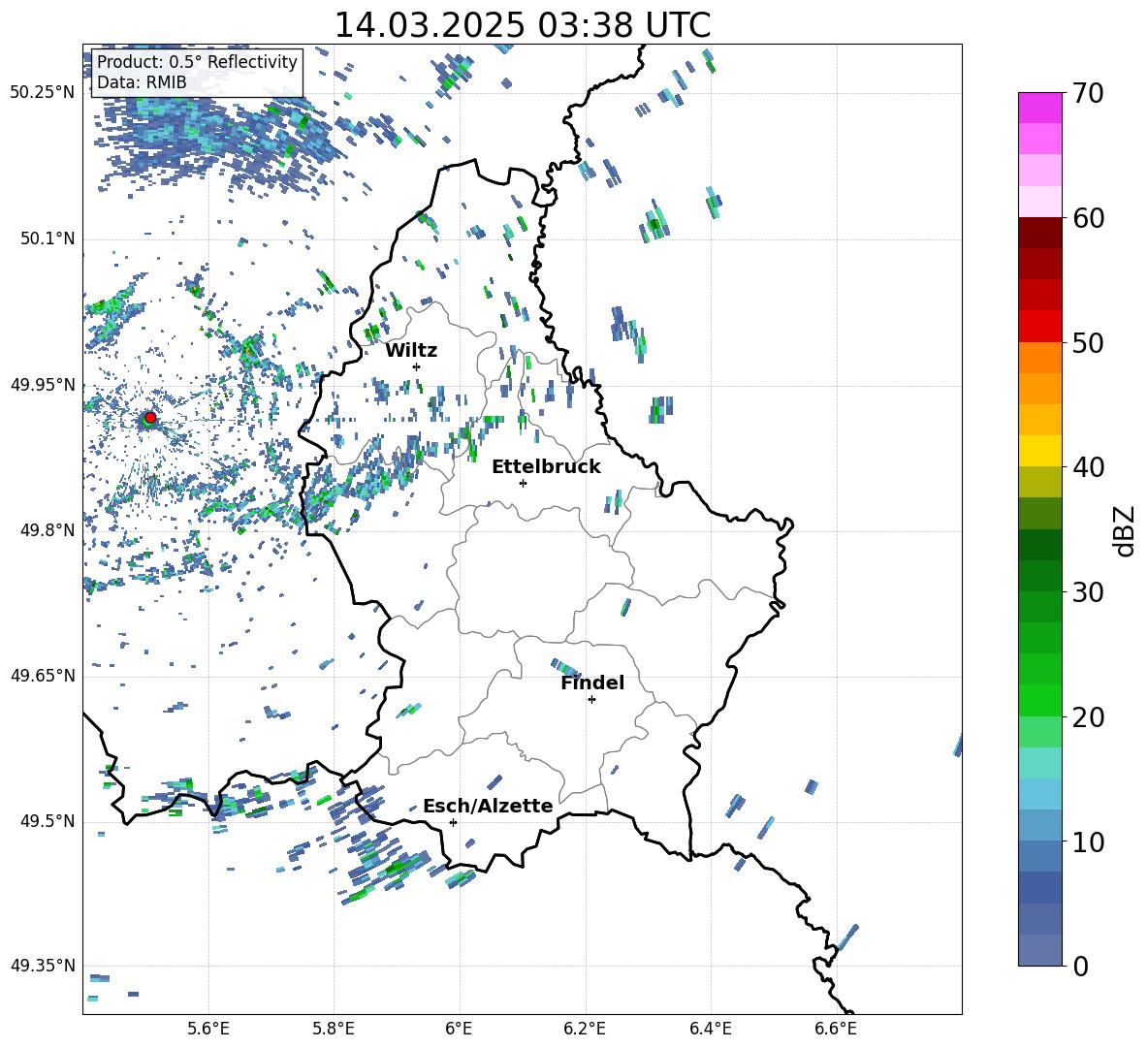1148x1048 pixels.
Task: Click the 5.6°E longitude label
Action: point(208,1029)
